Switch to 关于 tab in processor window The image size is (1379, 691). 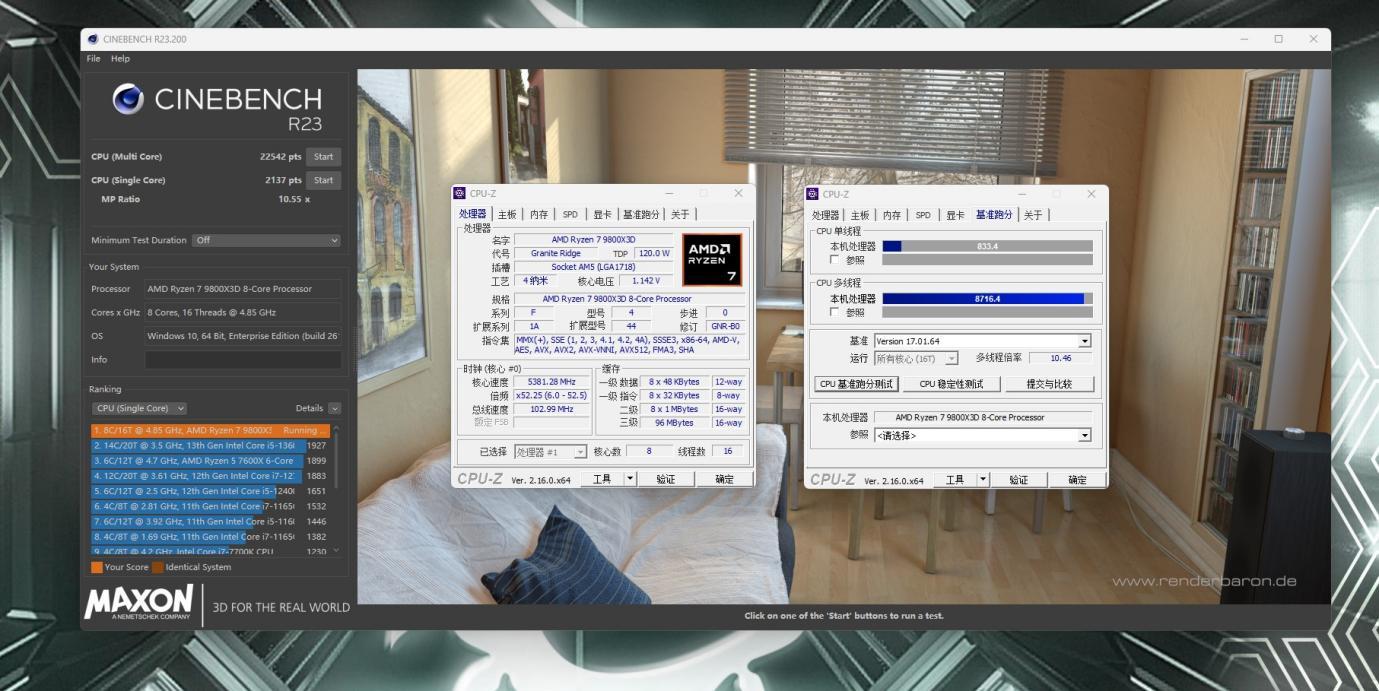click(680, 215)
